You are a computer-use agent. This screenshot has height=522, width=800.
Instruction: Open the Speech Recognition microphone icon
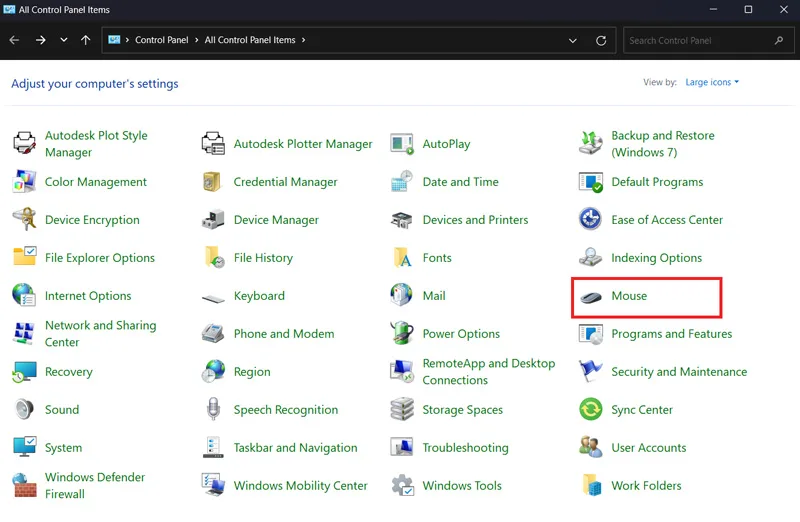point(213,410)
